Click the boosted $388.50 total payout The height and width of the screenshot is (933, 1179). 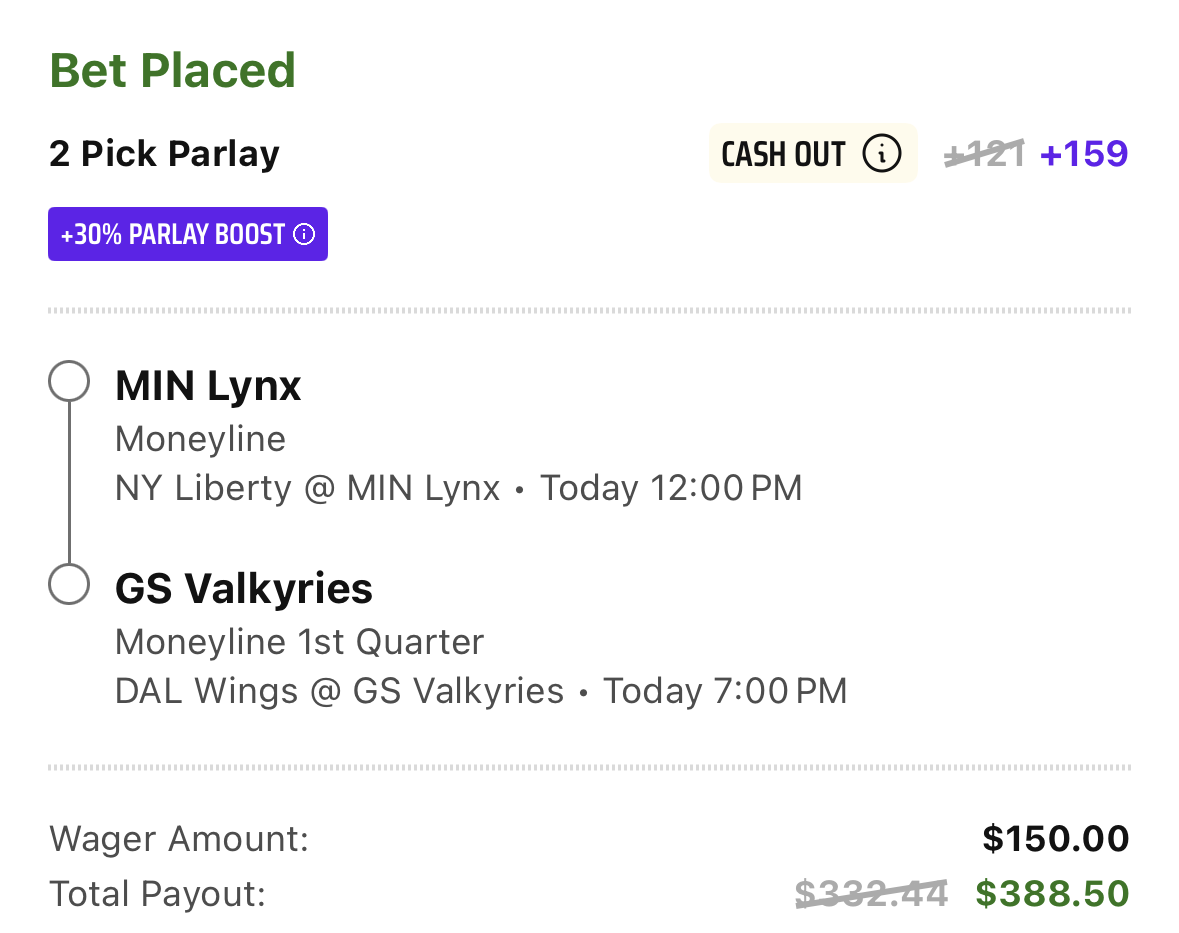click(x=1052, y=894)
